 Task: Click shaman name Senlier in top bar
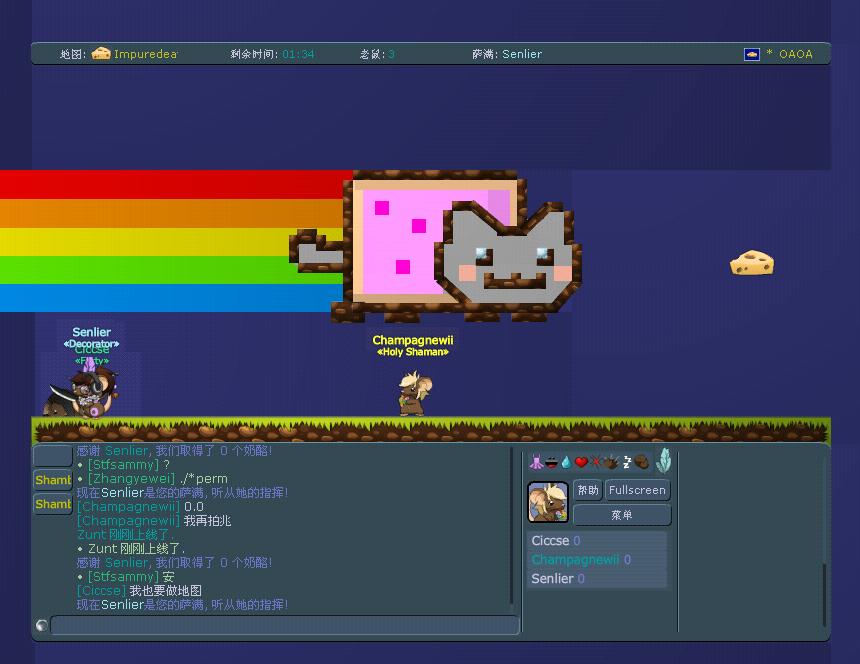pos(522,54)
